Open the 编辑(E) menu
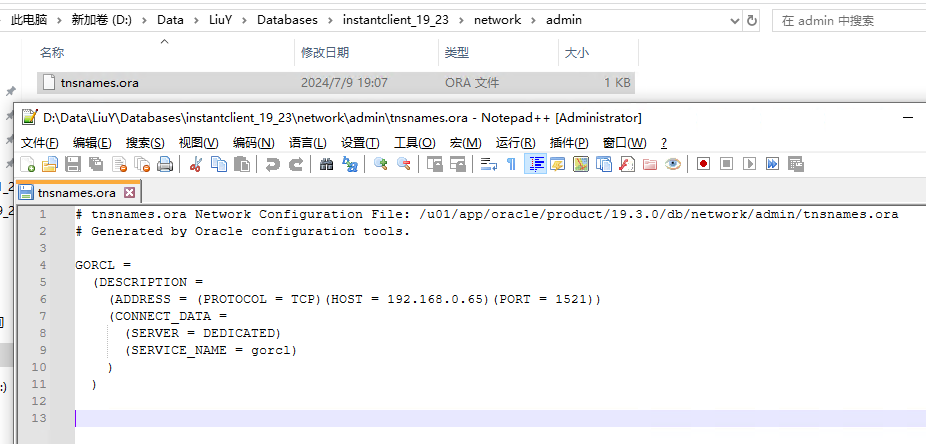 pos(92,143)
